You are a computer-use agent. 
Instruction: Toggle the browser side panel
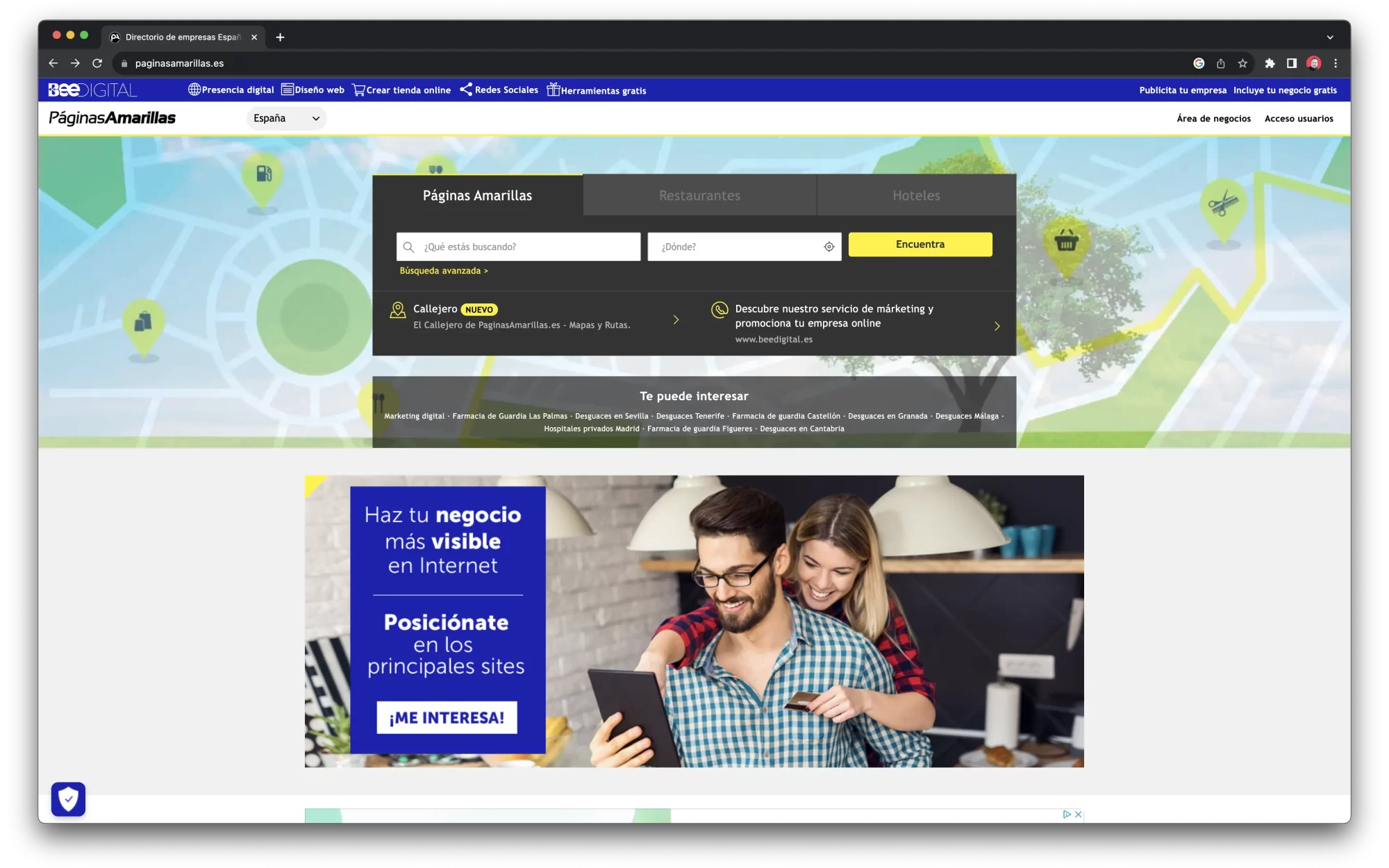coord(1291,63)
